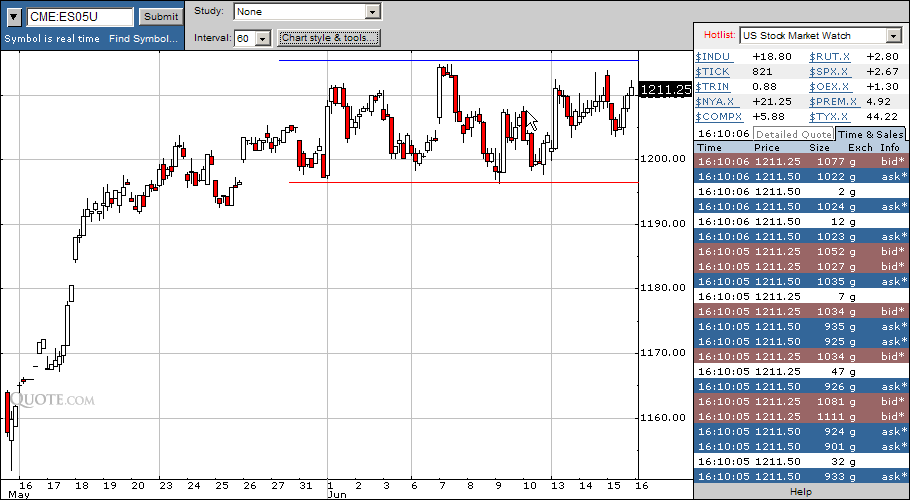Screen dimensions: 910x500
Task: Click the Help link below the sales list
Action: click(801, 492)
